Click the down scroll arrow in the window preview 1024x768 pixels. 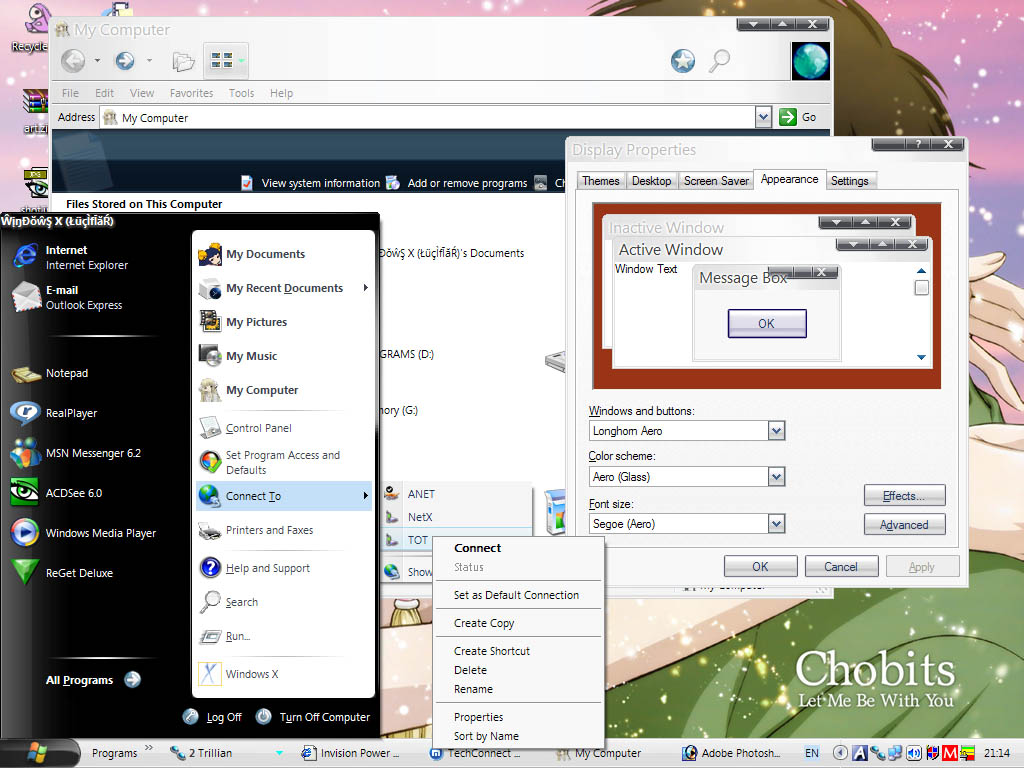pos(922,357)
